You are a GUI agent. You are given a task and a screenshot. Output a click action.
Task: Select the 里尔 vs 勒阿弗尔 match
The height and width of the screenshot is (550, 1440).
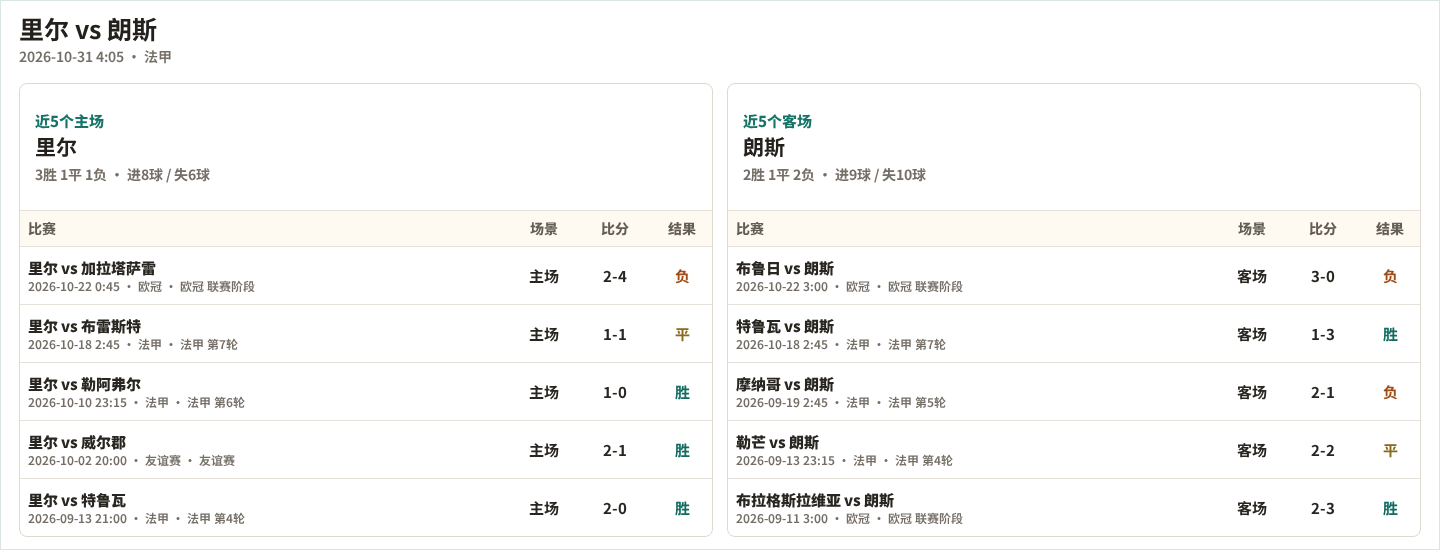point(366,392)
